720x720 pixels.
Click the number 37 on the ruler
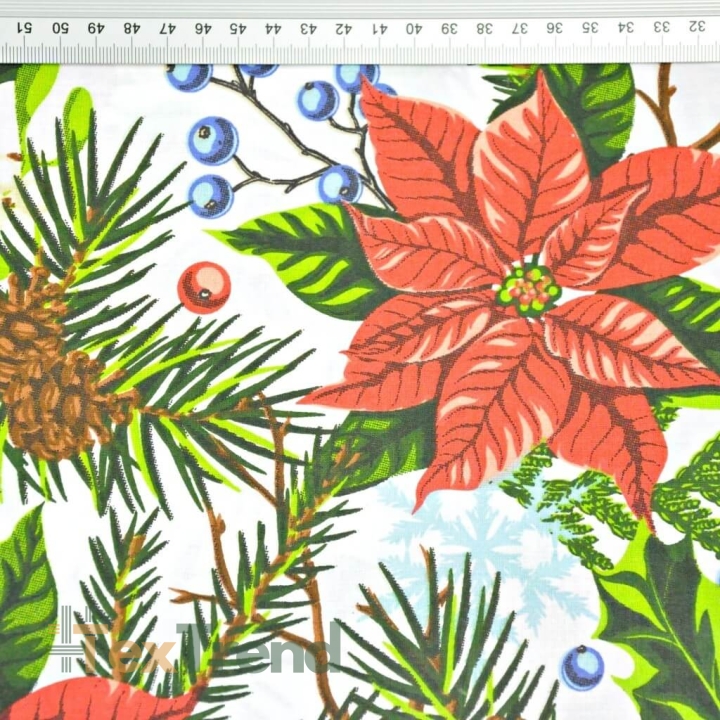pyautogui.click(x=520, y=28)
